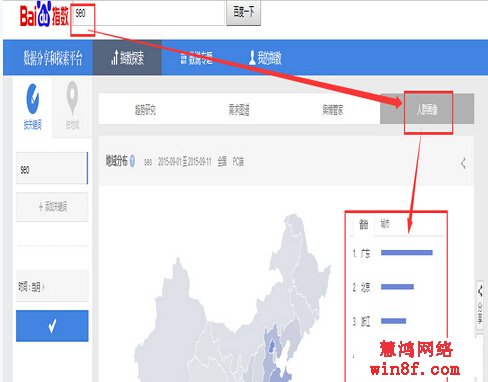Viewport: 488px width, 382px height.
Task: Click the rank 2 北京 row
Action: [383, 287]
